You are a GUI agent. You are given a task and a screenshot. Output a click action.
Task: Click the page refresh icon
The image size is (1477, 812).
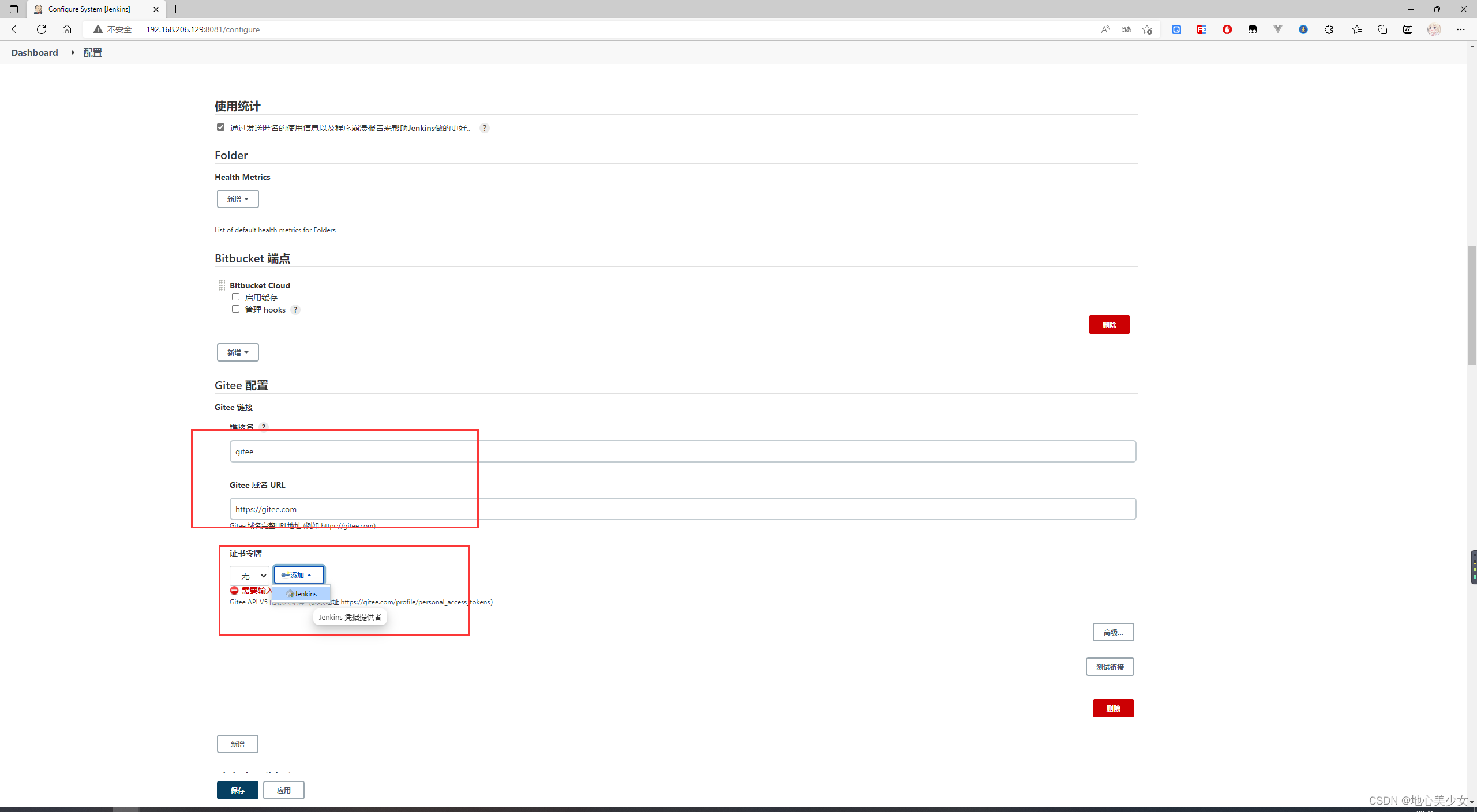coord(42,29)
